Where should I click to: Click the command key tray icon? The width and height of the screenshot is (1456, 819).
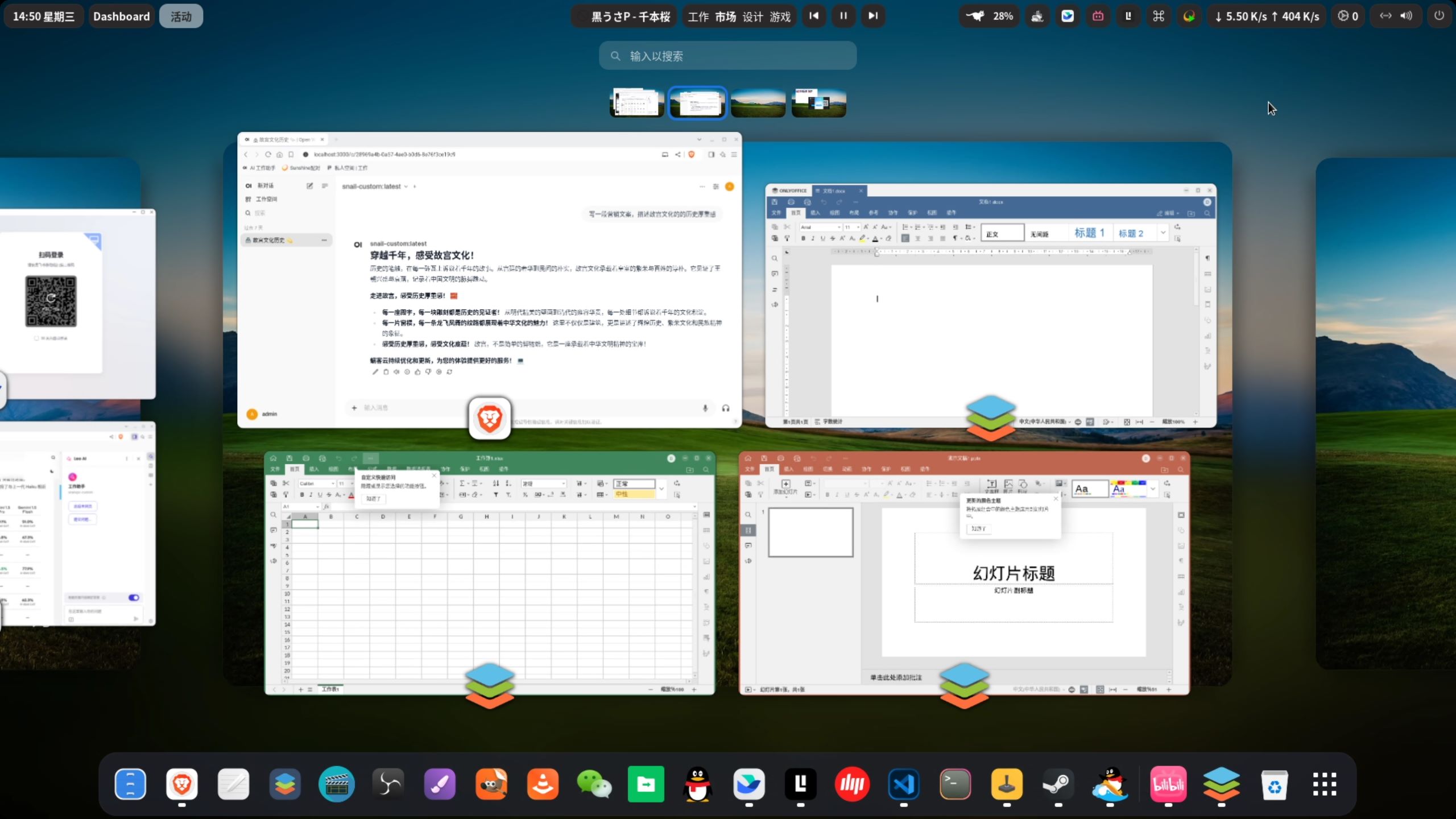(1159, 16)
